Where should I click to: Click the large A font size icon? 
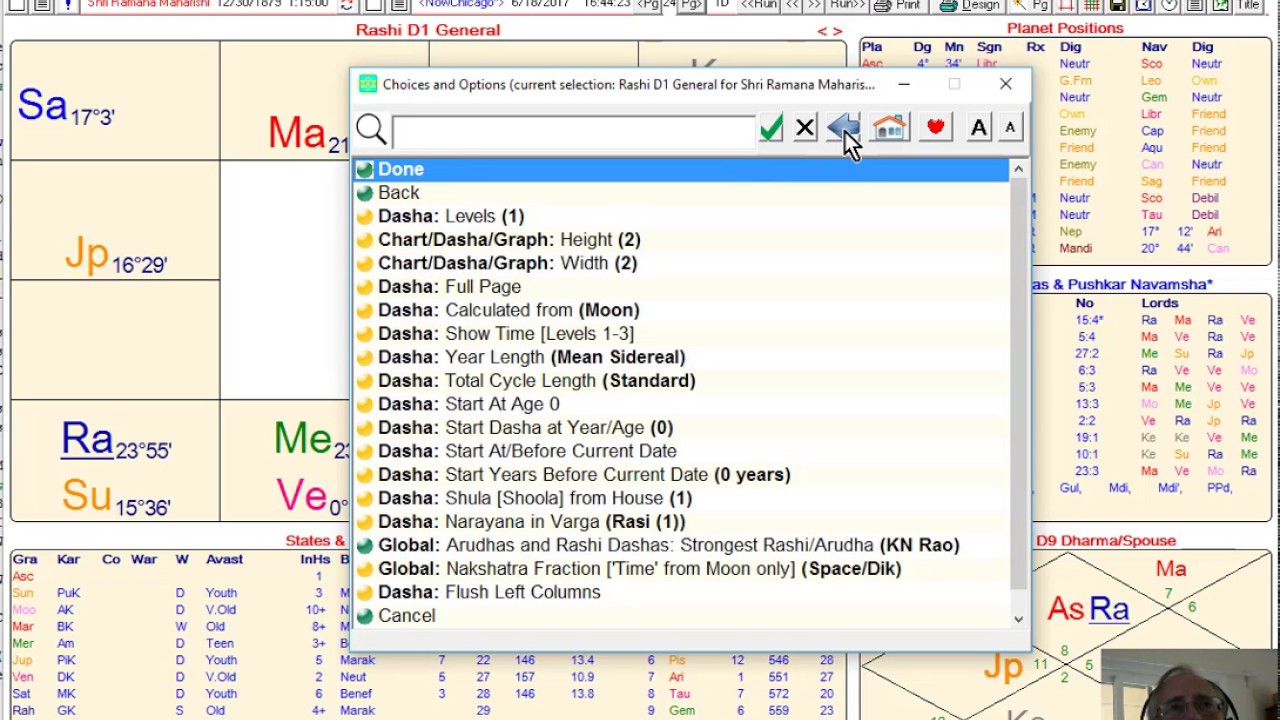tap(978, 127)
